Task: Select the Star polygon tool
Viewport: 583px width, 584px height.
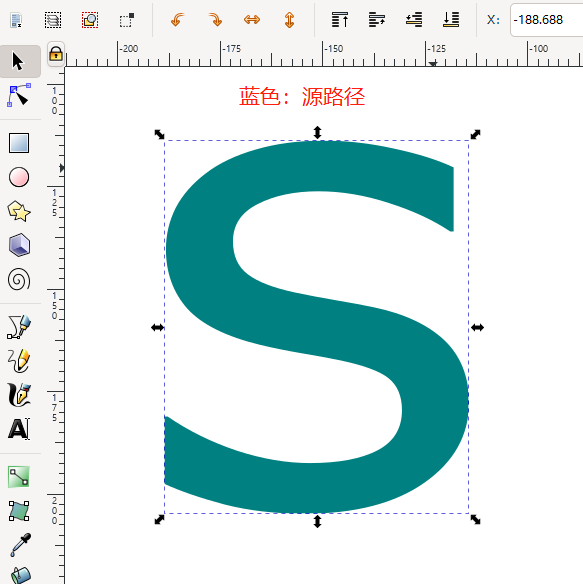Action: [19, 211]
